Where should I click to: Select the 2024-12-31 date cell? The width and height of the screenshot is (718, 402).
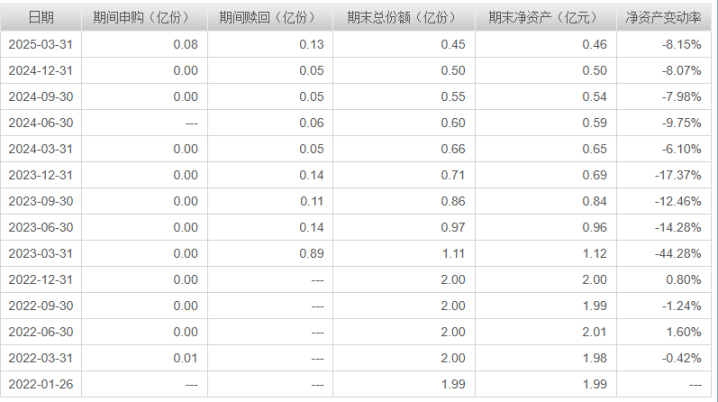coord(41,71)
